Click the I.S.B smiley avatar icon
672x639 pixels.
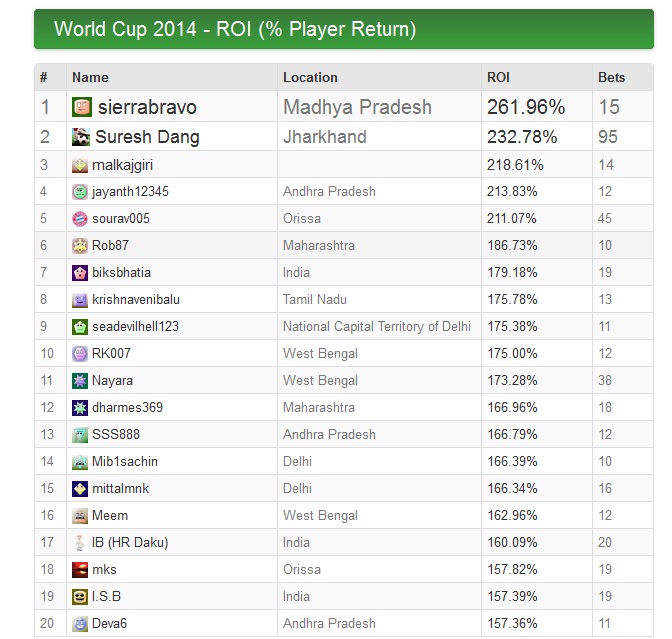pyautogui.click(x=80, y=597)
